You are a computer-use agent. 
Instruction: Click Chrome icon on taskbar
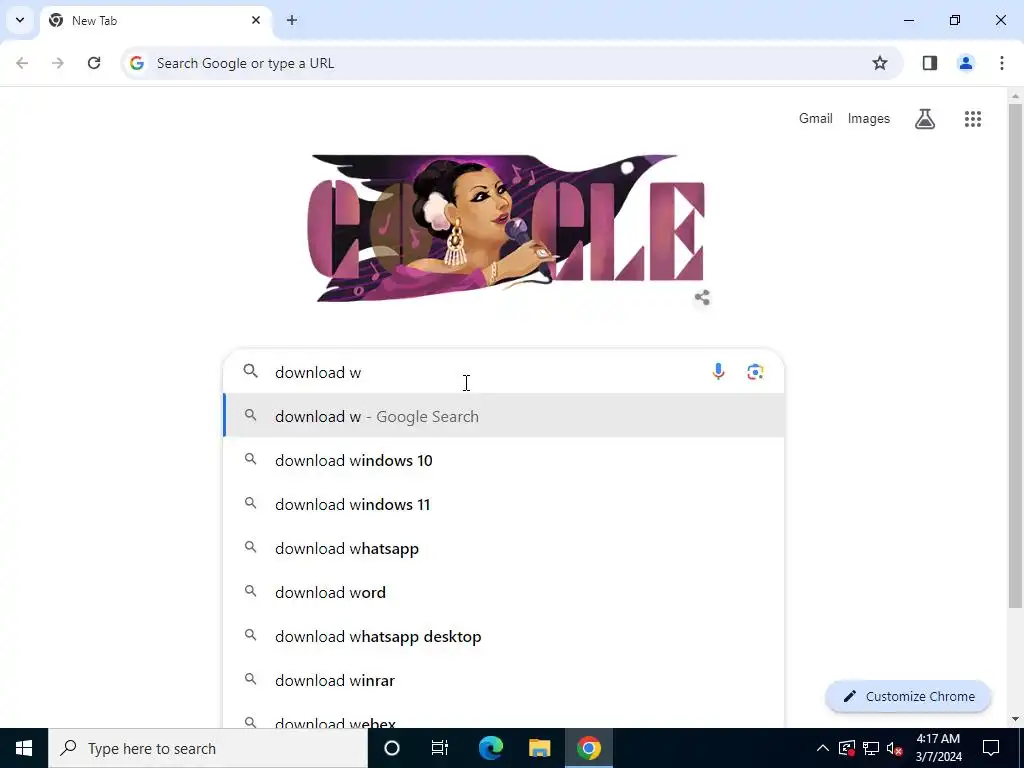[588, 748]
